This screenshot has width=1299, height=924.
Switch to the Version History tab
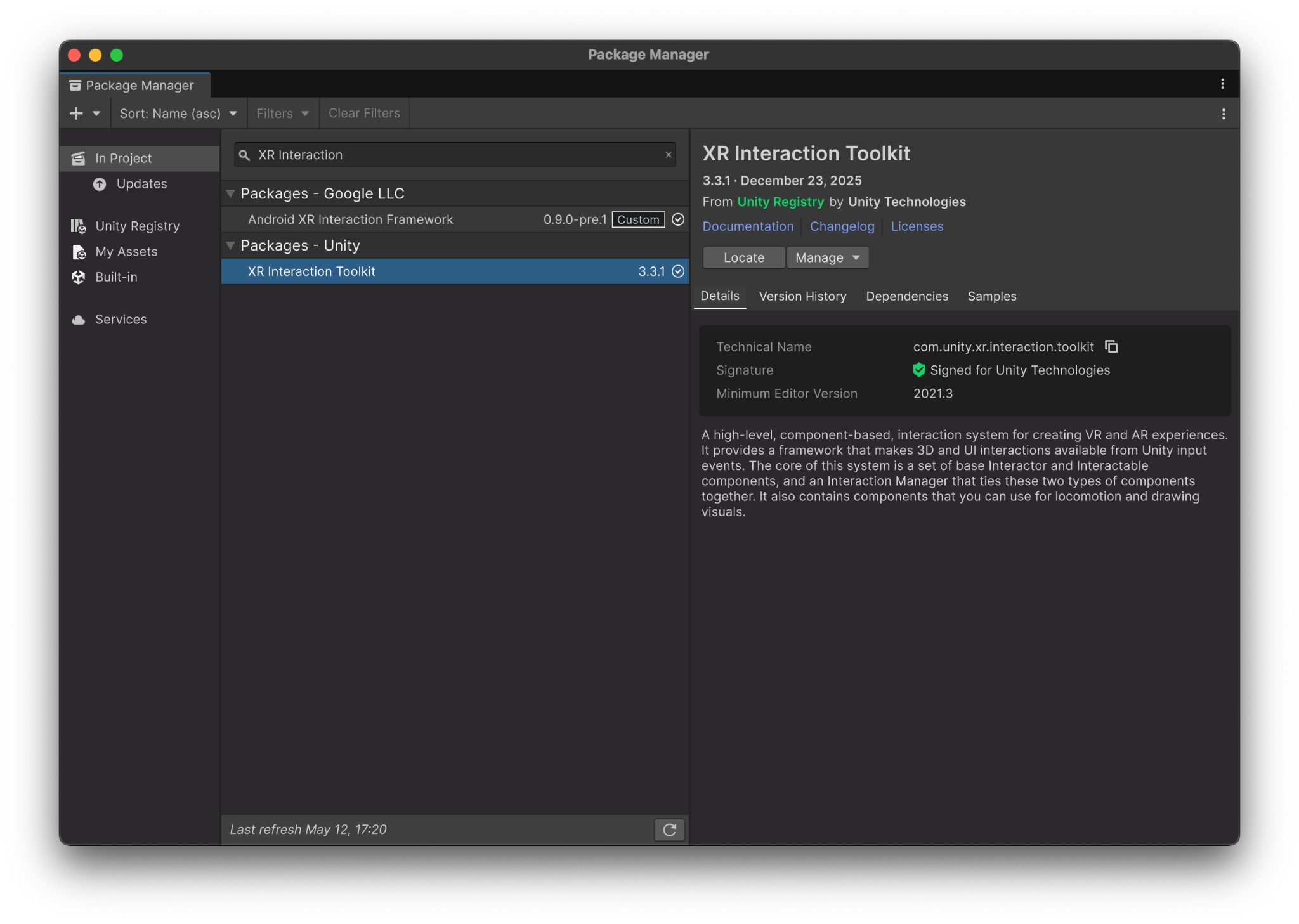point(802,296)
